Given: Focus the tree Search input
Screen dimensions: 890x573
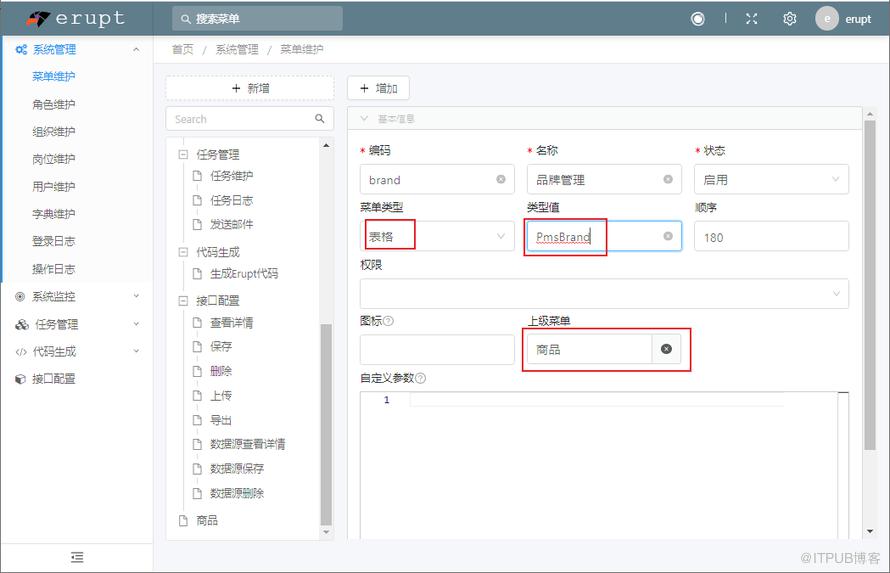Looking at the screenshot, I should click(241, 119).
